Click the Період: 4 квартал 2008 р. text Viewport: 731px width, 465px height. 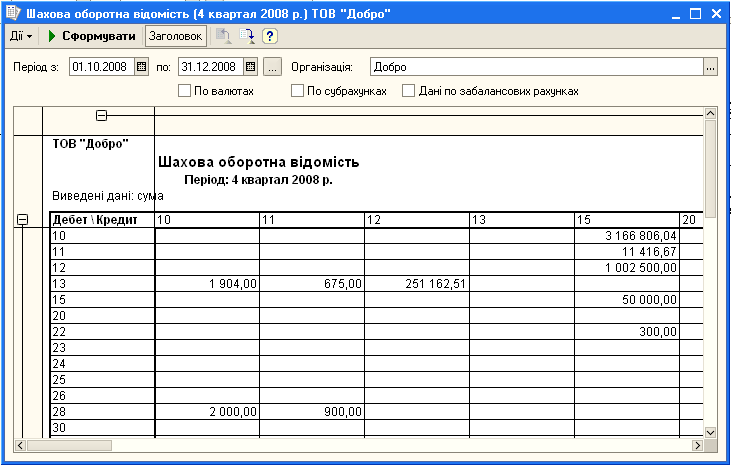point(258,180)
